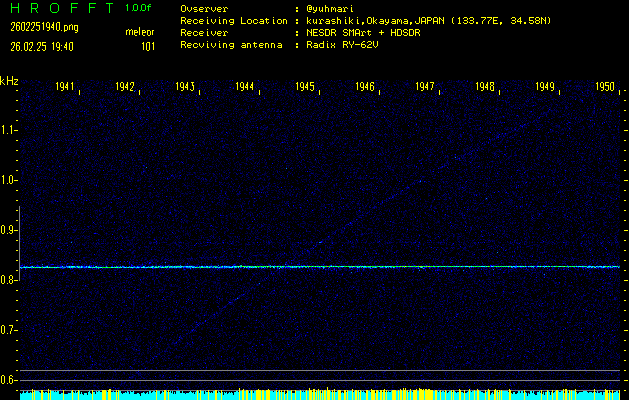Click the 1950 time marker

(x=605, y=88)
